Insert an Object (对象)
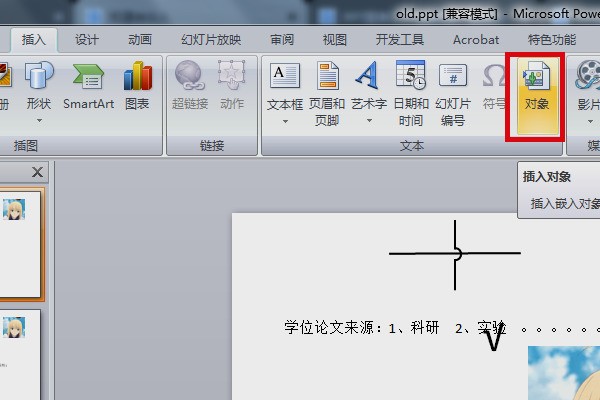 tap(536, 94)
